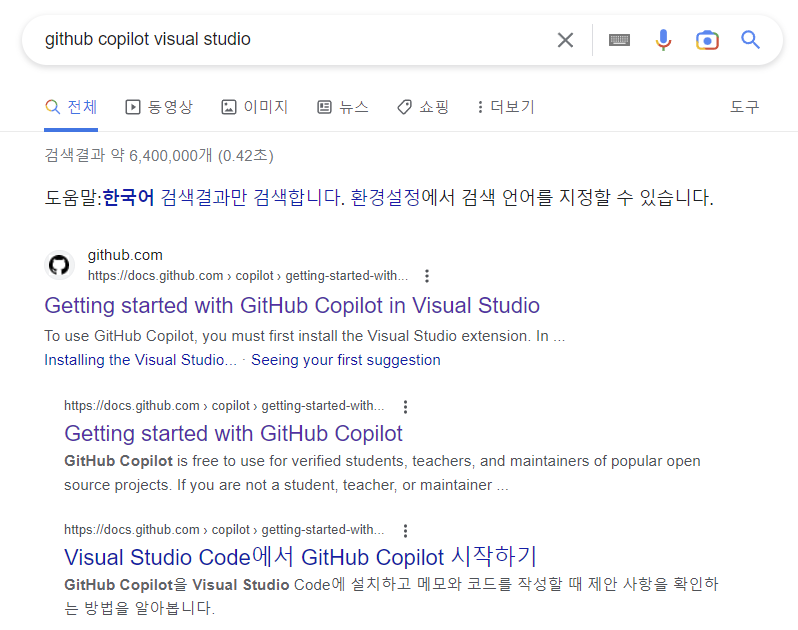Screen dimensions: 798x630
Task: Click the snippet 'GitHub Copilot is free to use for verified students'
Action: [236, 461]
